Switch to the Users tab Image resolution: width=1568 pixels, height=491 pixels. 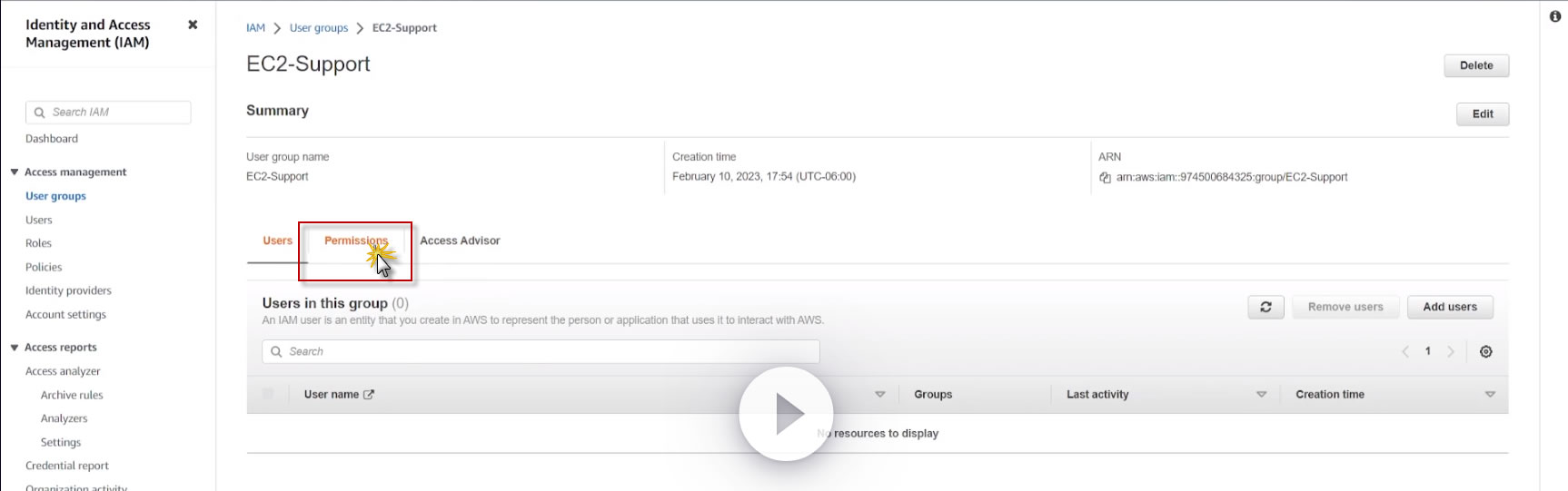tap(277, 241)
